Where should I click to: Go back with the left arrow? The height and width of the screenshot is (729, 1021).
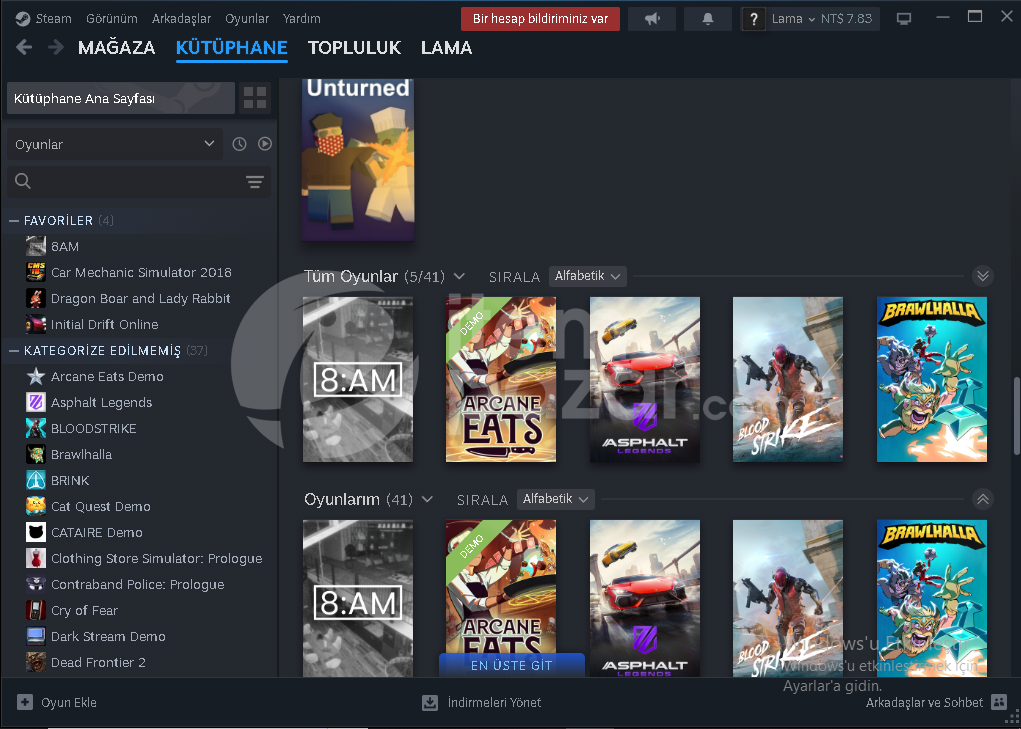point(24,47)
